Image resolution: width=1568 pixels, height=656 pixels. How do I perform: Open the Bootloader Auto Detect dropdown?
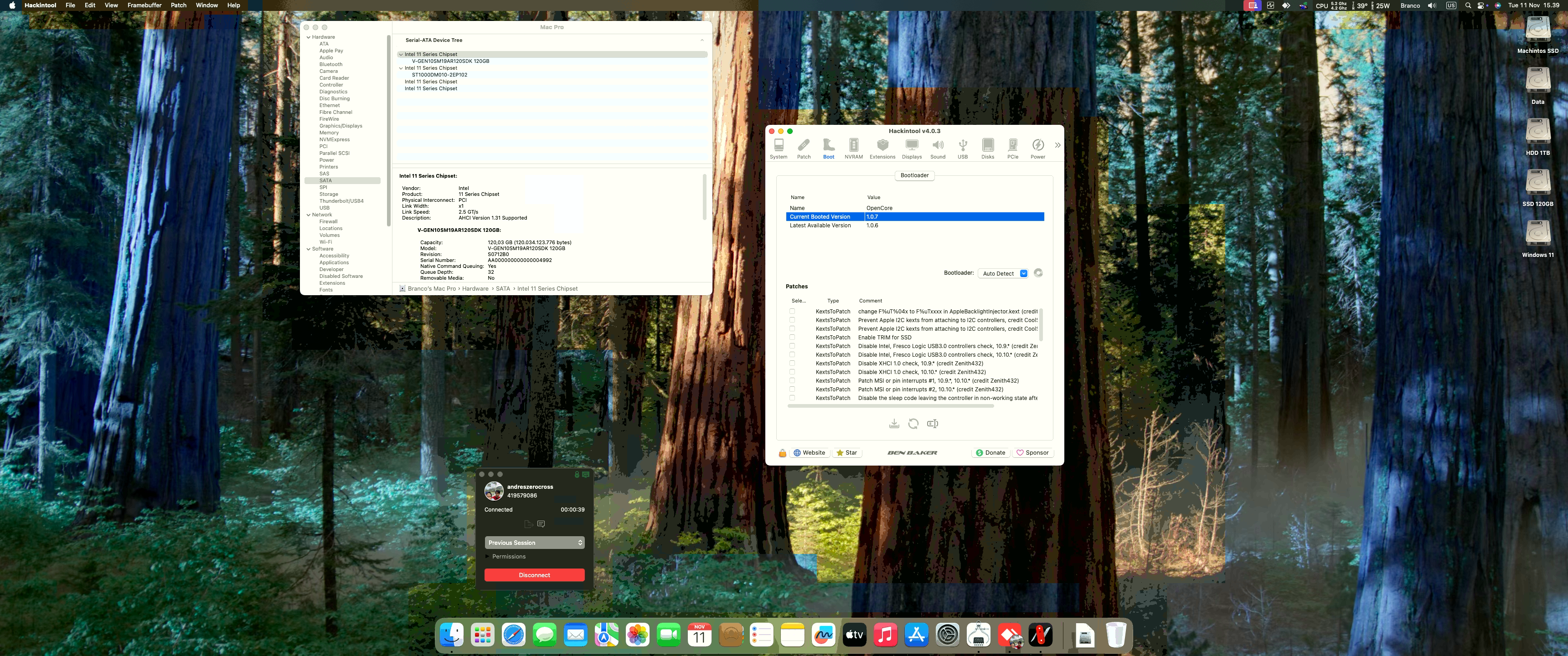point(1003,273)
